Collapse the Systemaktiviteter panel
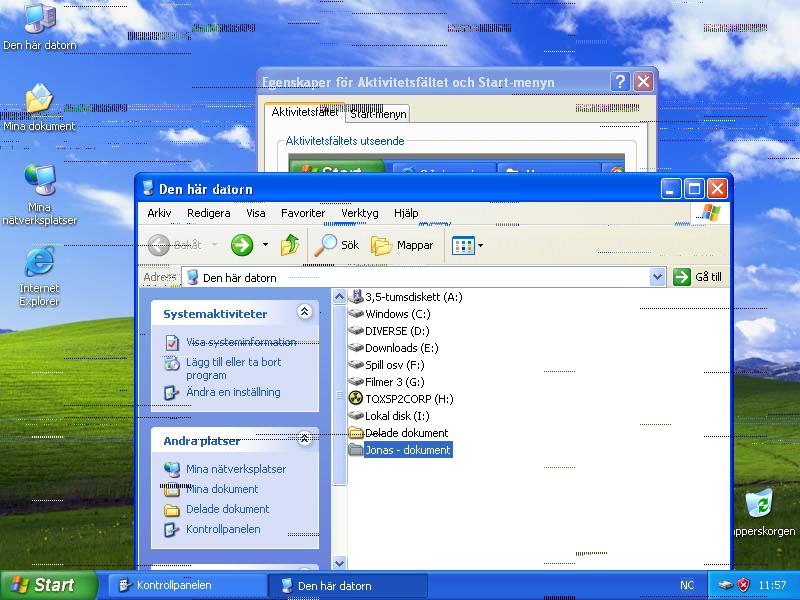Screen dimensions: 800x600 pyautogui.click(x=305, y=312)
